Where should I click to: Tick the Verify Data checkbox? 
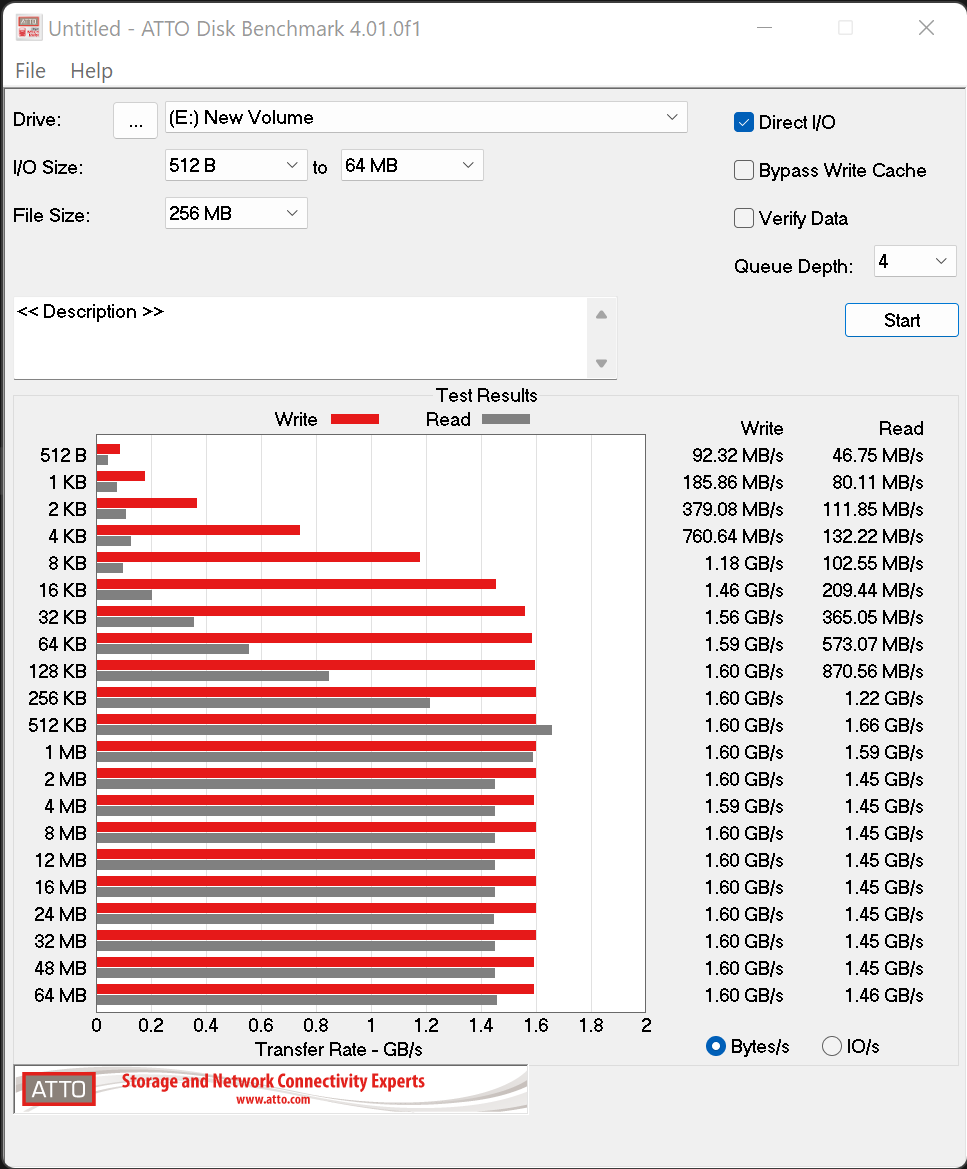[x=744, y=218]
